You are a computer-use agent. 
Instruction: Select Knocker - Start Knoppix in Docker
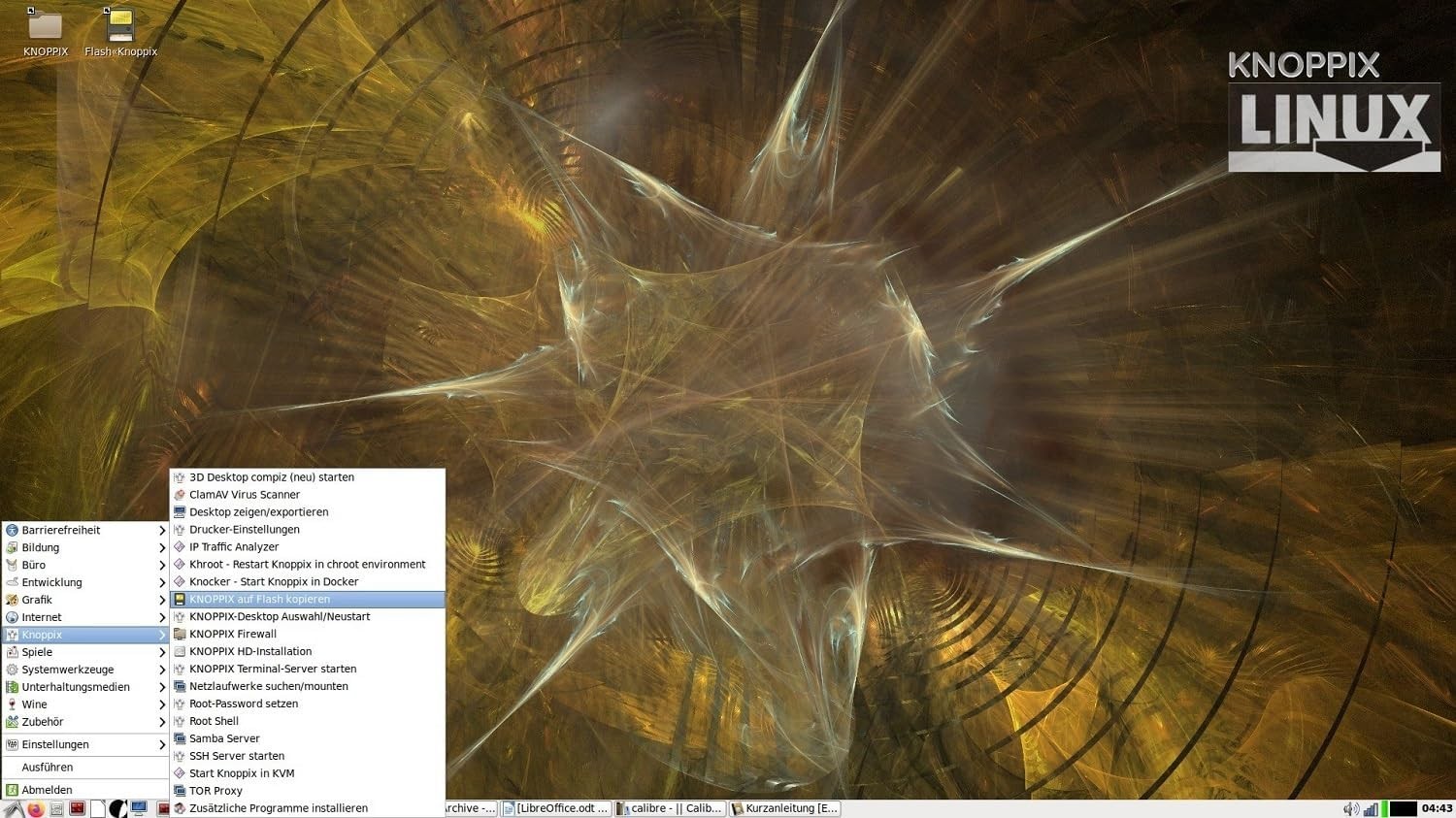(308, 582)
